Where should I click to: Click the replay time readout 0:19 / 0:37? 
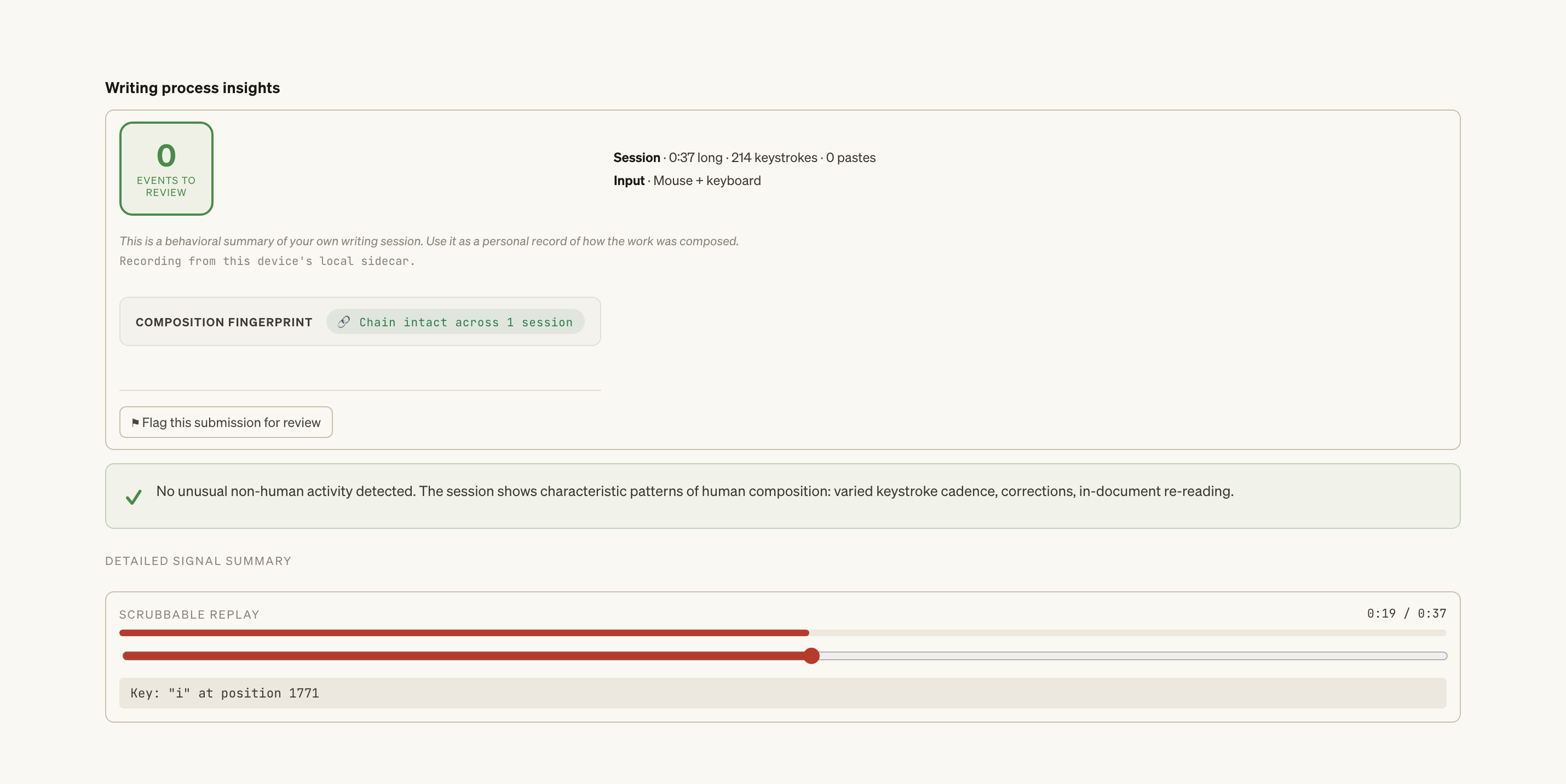[1406, 613]
